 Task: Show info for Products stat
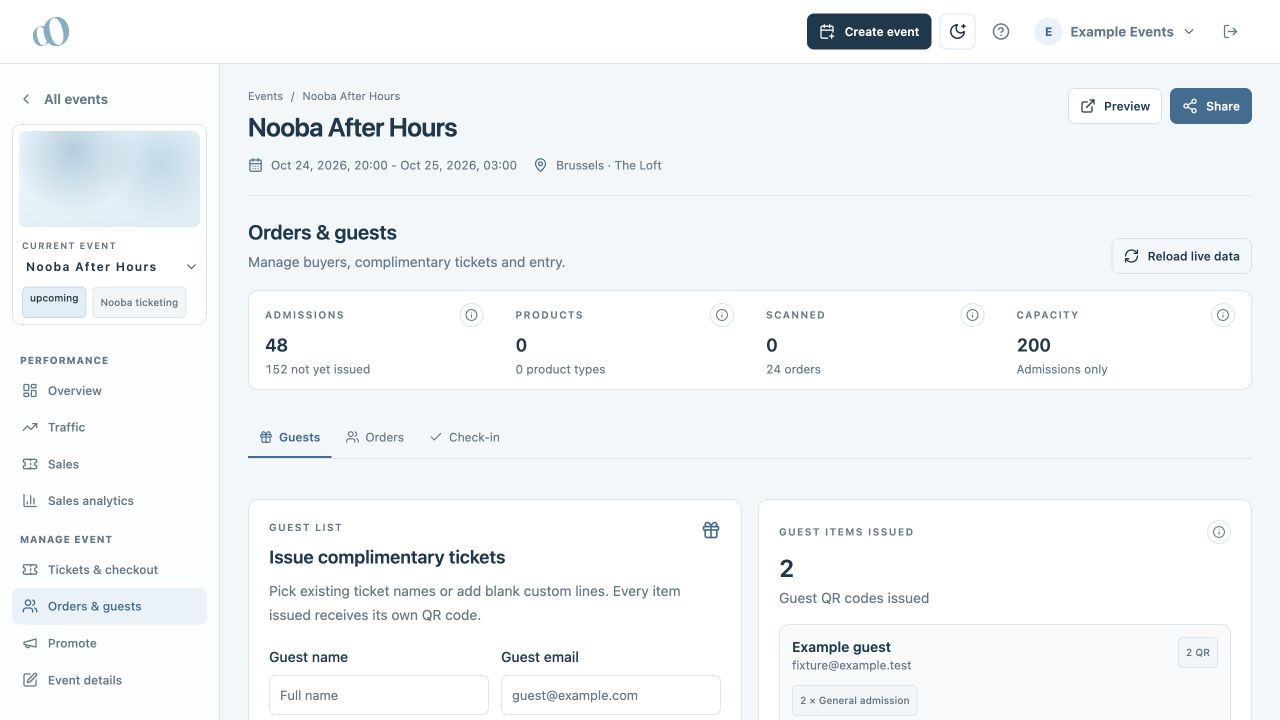pyautogui.click(x=721, y=315)
